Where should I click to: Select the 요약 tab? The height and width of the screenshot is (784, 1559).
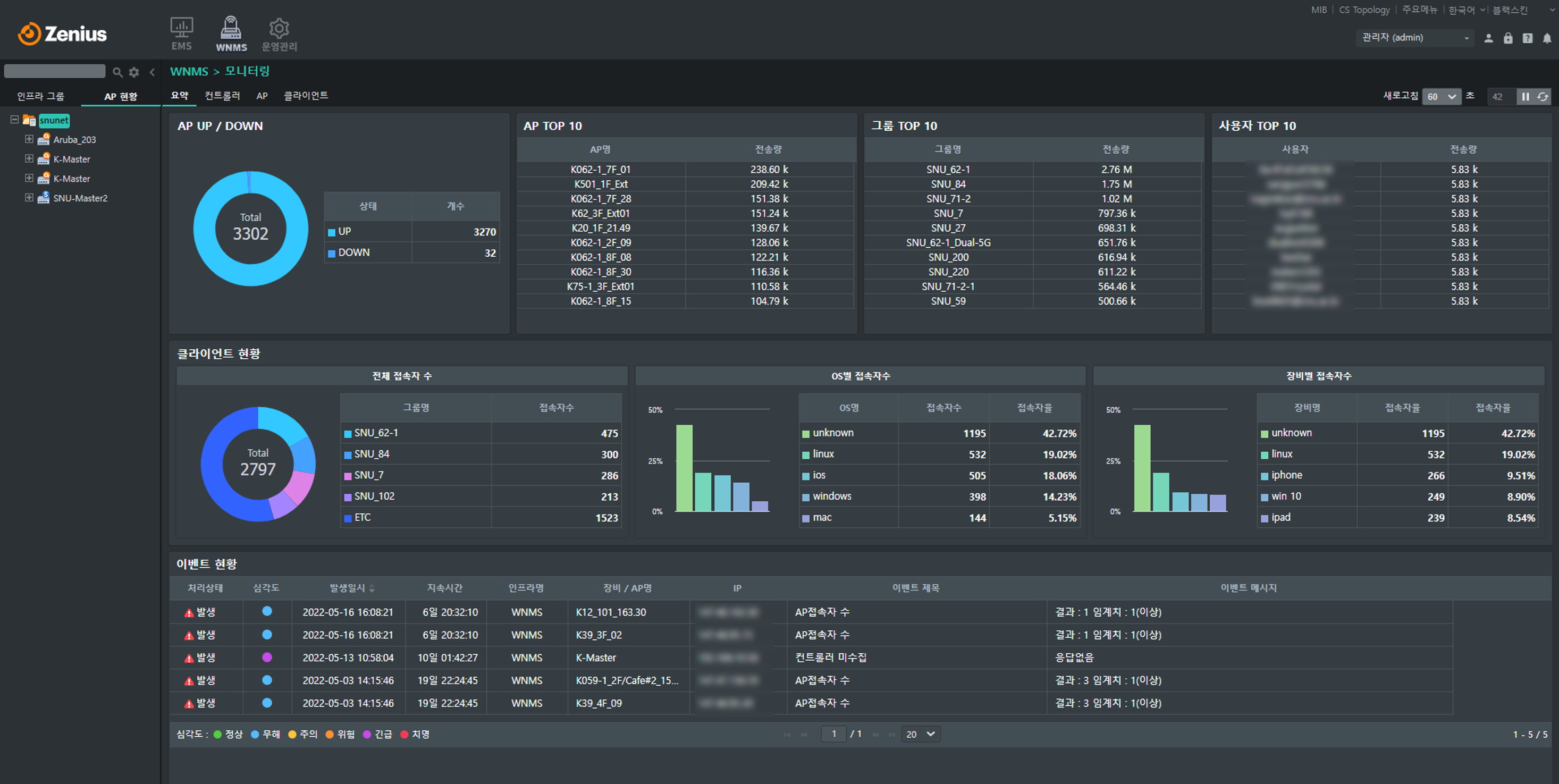(x=180, y=96)
